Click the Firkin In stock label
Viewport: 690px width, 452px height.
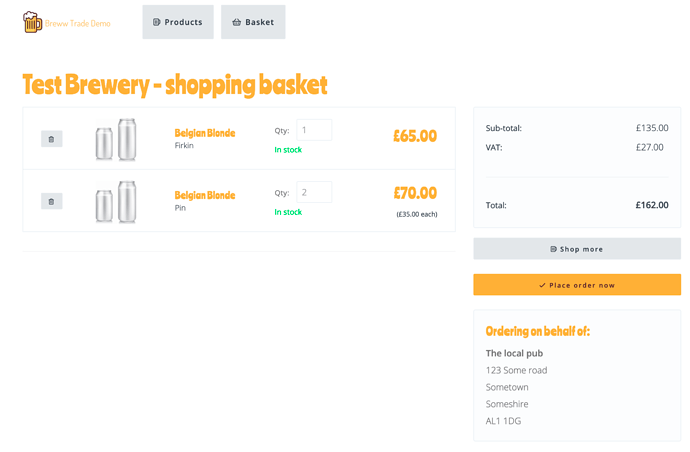point(288,150)
